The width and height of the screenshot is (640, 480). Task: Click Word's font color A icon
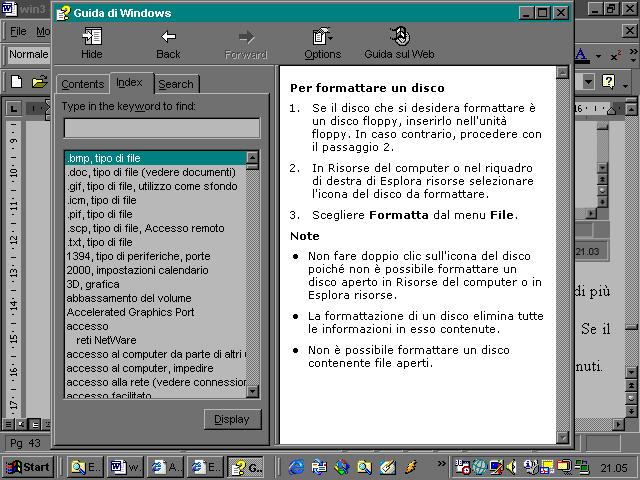click(582, 55)
